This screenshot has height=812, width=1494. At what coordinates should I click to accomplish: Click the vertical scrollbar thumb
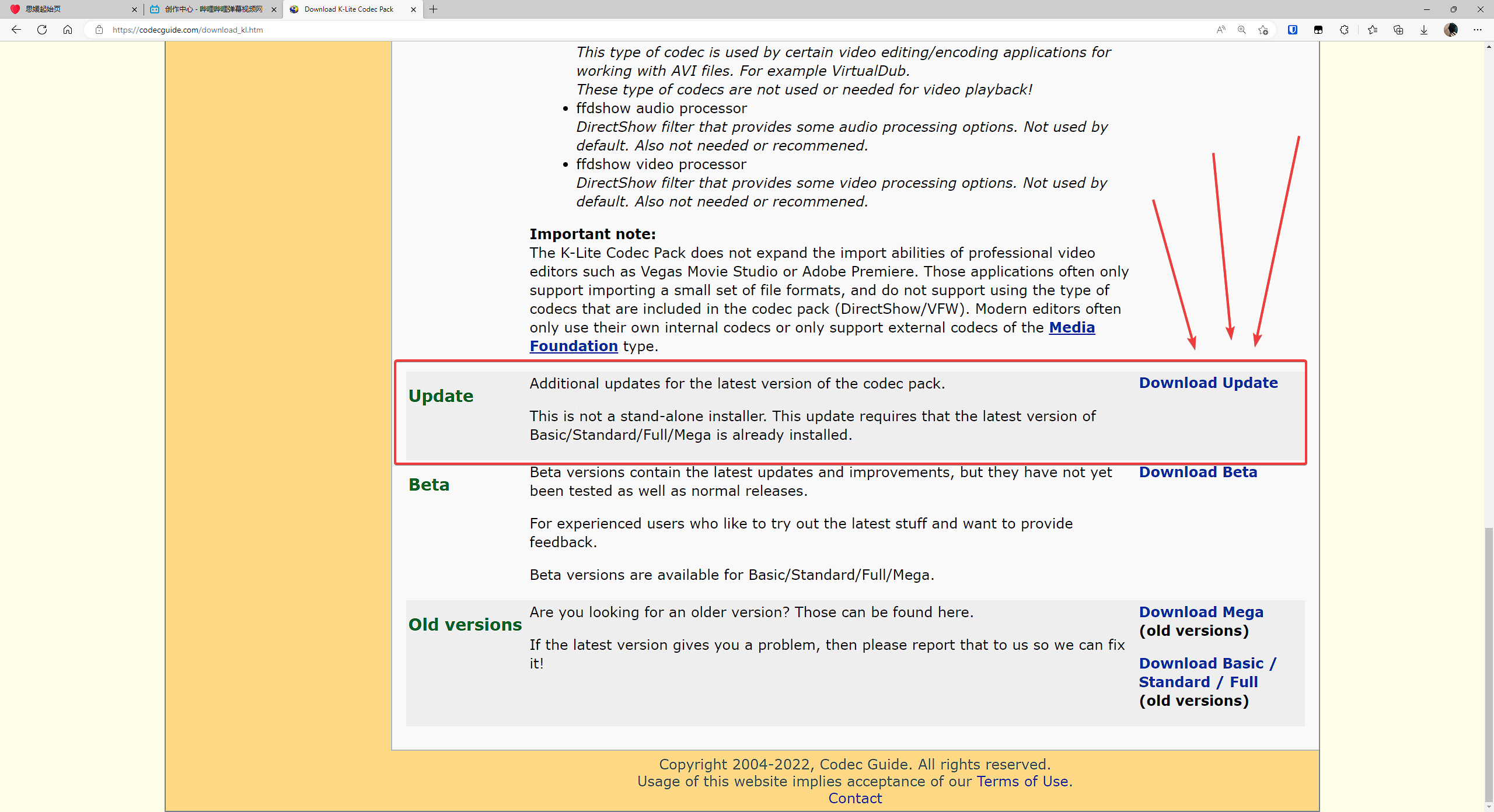1489,664
